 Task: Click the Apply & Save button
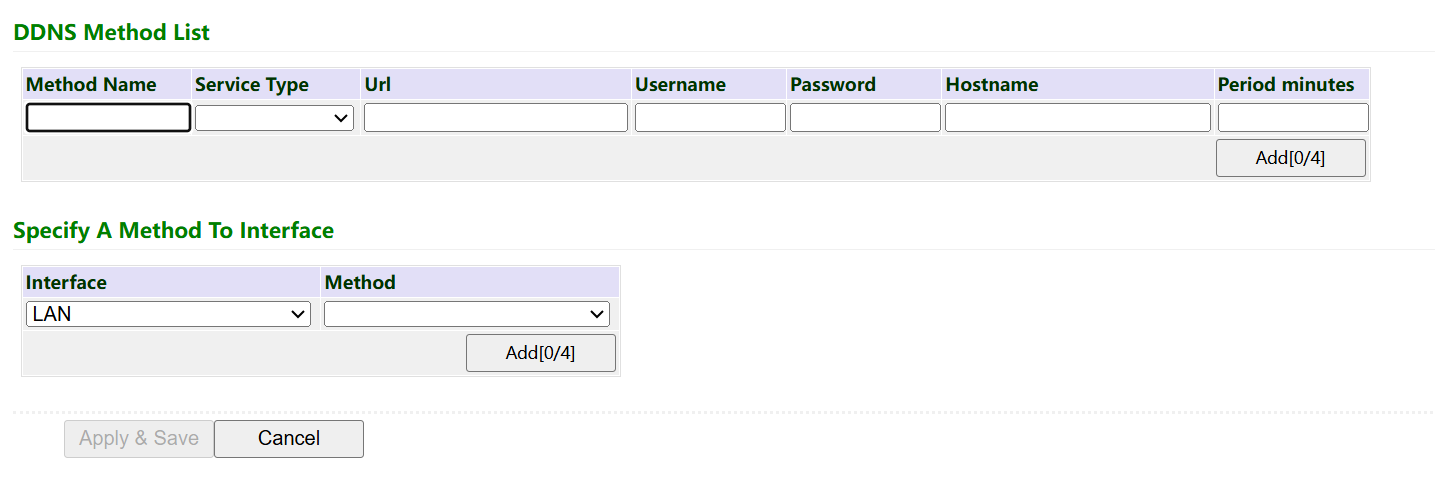(x=139, y=439)
